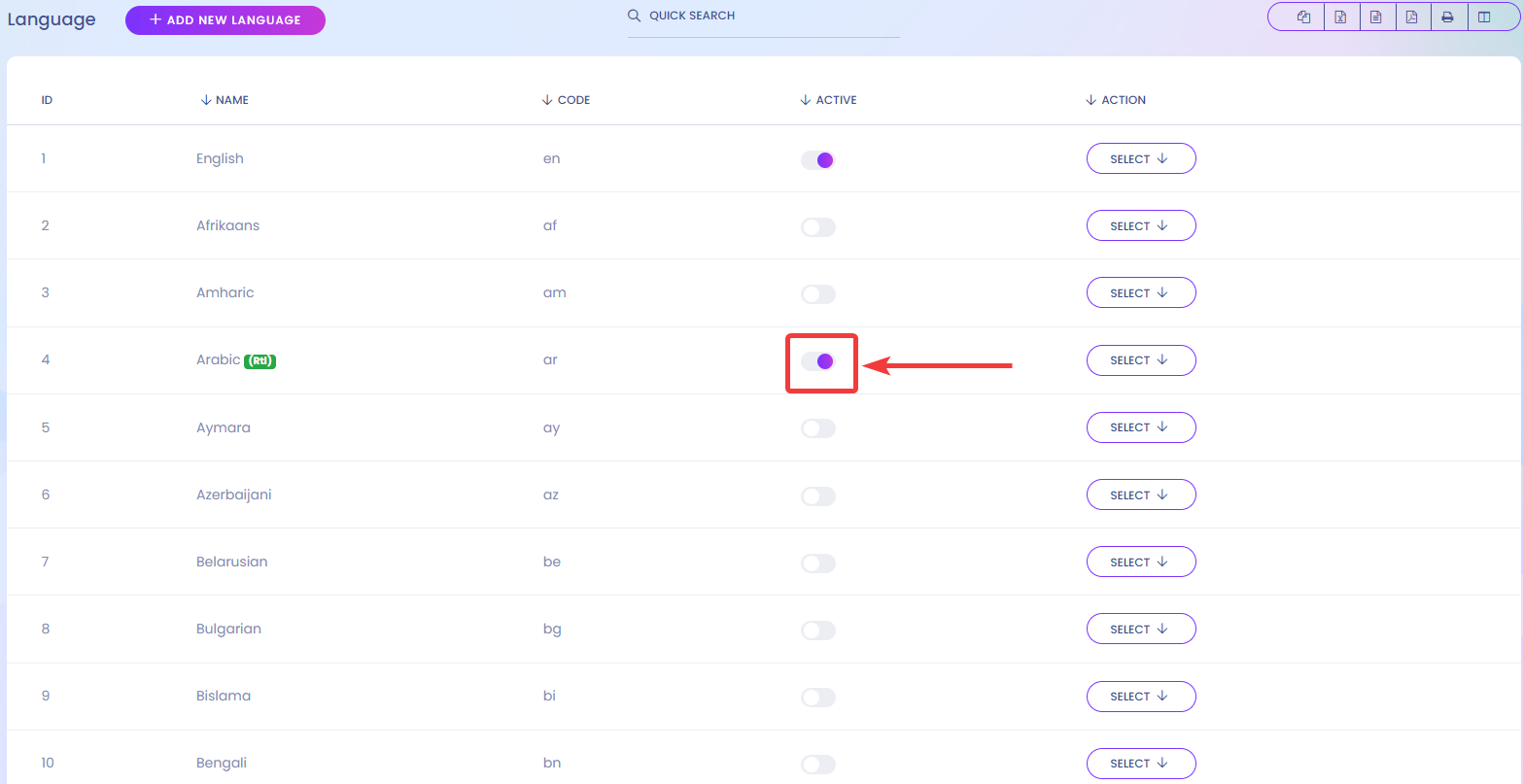The width and height of the screenshot is (1523, 784).
Task: Enable the Amharic language toggle
Action: 818,294
